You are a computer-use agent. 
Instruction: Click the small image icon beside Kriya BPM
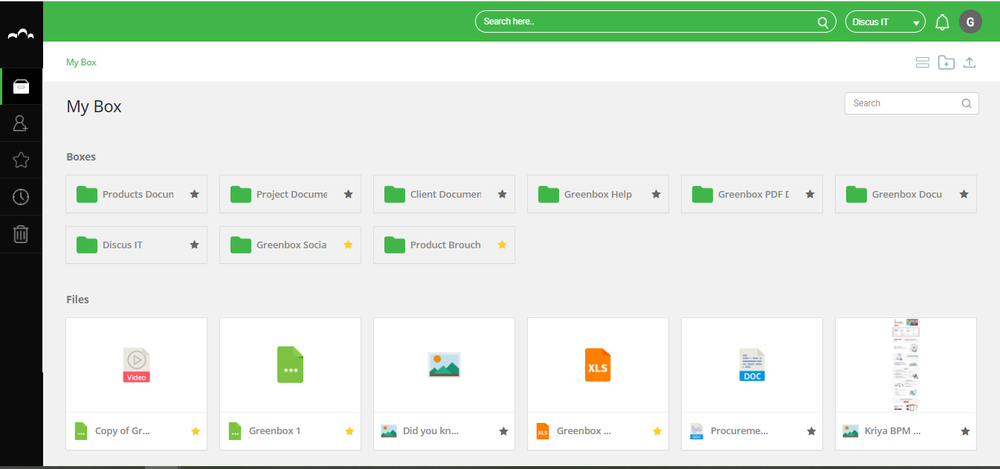[850, 431]
